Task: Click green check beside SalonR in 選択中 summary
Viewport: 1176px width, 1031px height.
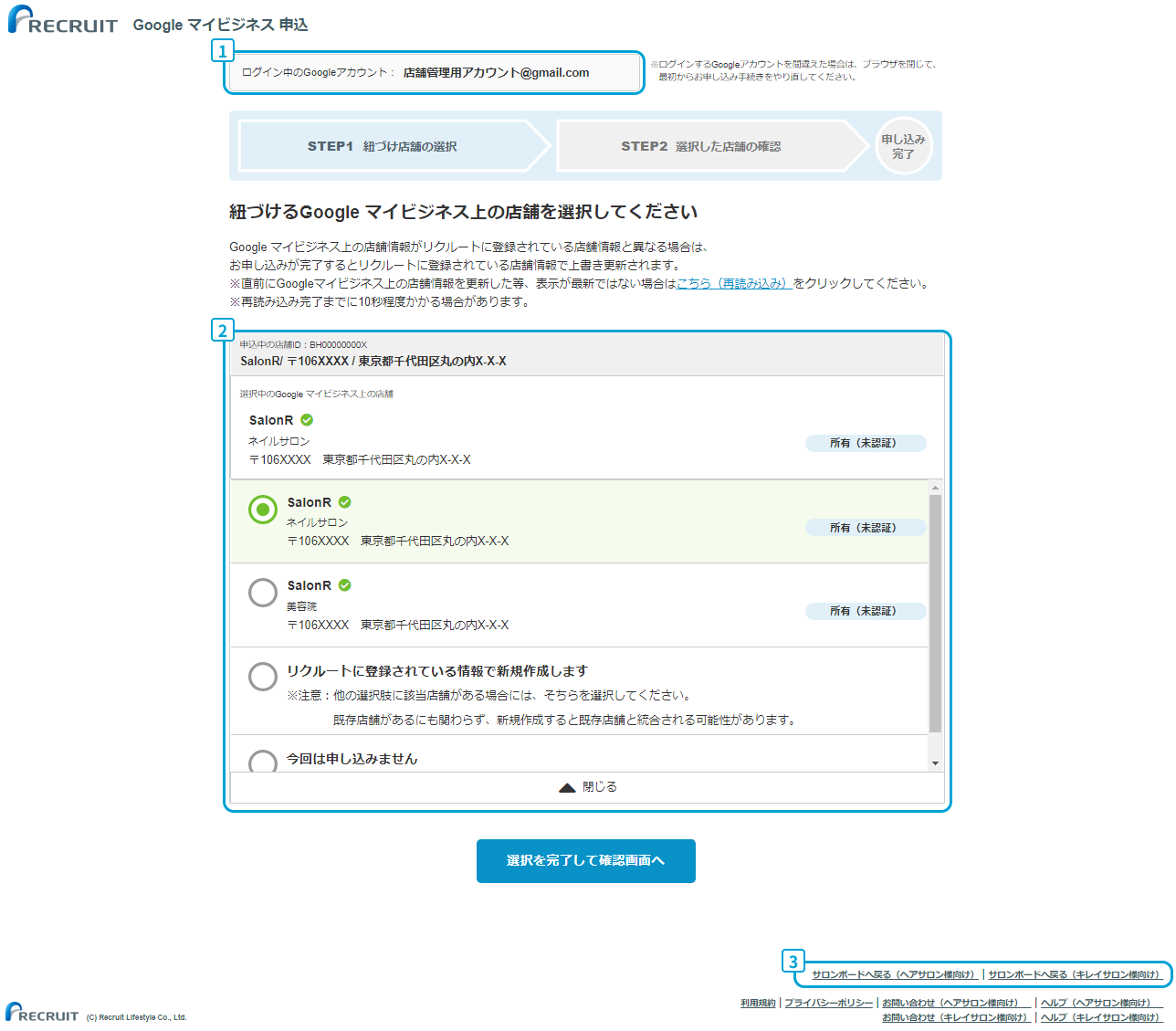Action: click(x=307, y=420)
